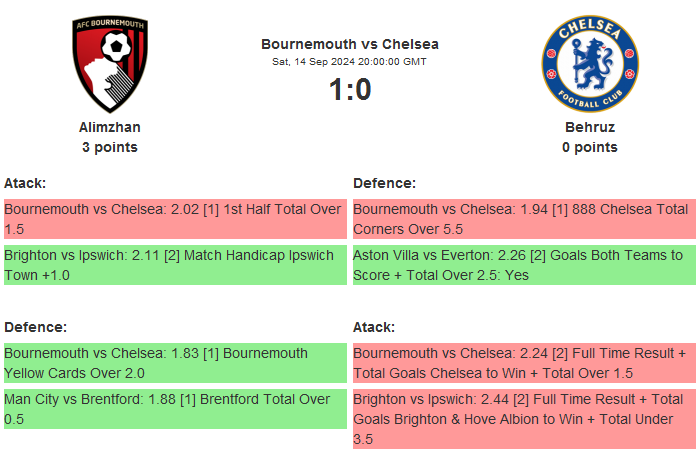The image size is (700, 460).
Task: Click the Bournemouth vs Chelsea match title
Action: [349, 44]
